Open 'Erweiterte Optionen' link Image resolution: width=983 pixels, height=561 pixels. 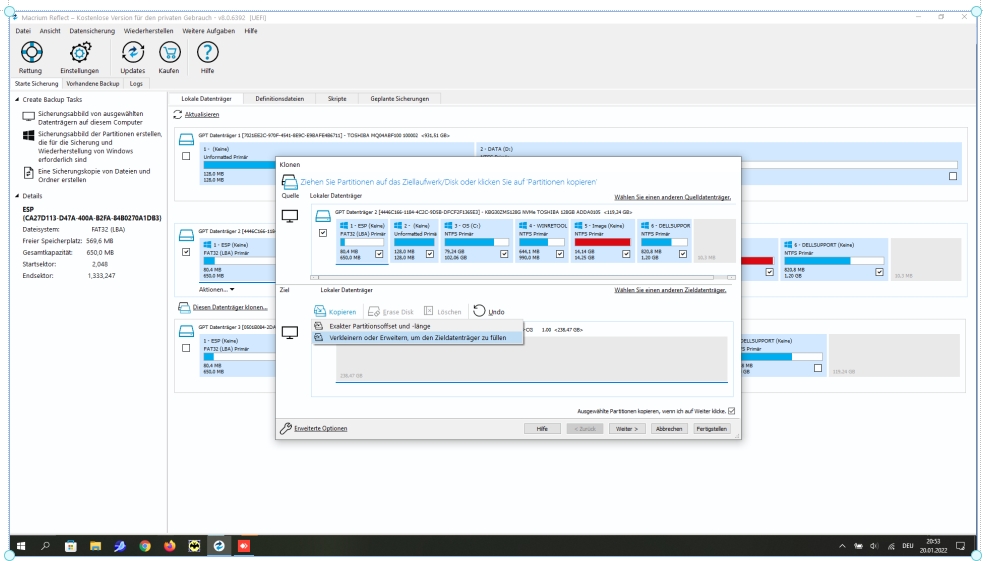click(321, 429)
